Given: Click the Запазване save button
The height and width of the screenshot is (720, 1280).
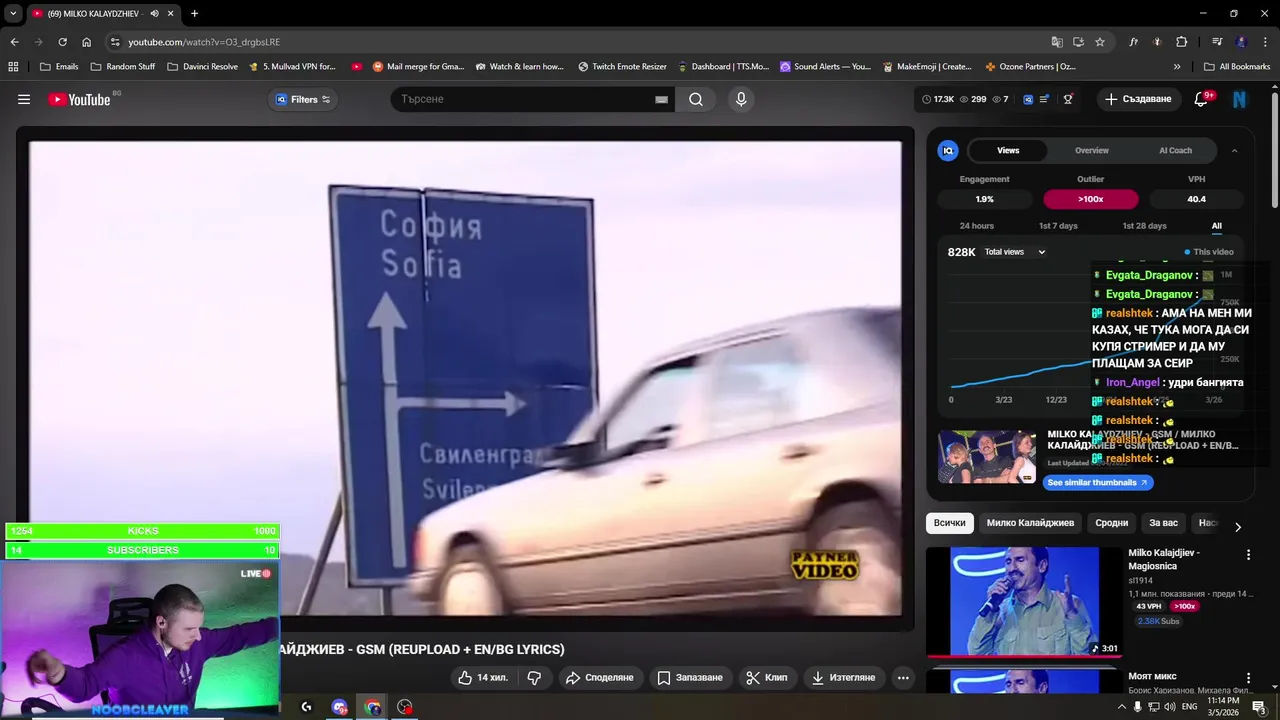Looking at the screenshot, I should (x=689, y=678).
